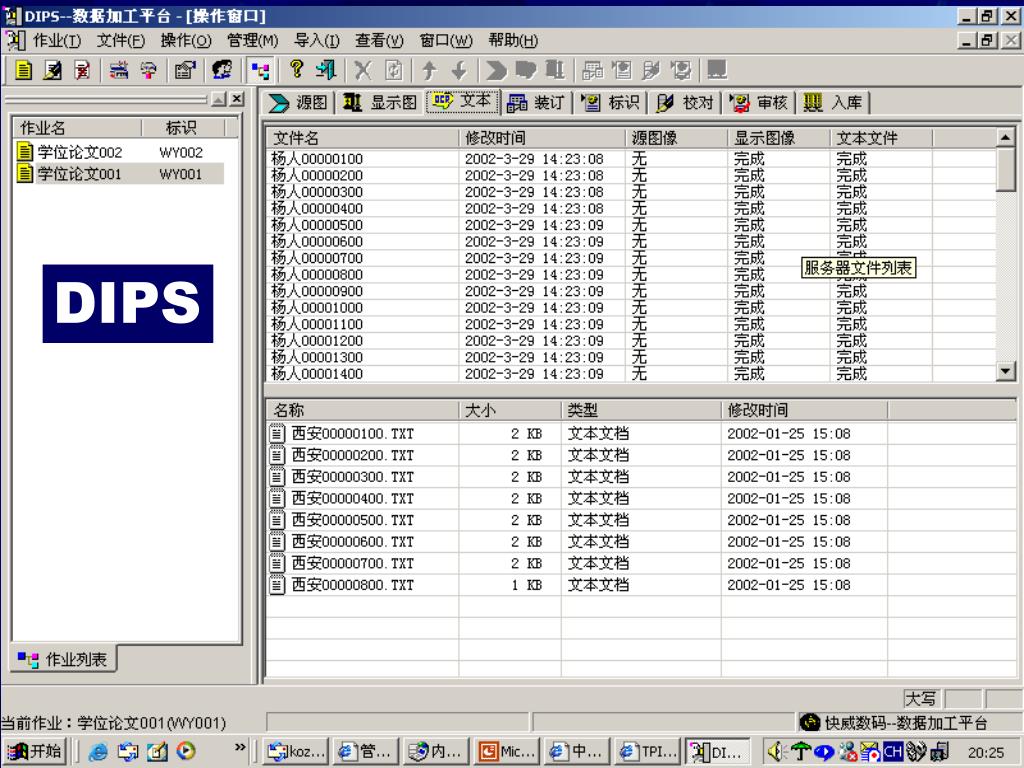Click the properties toolbar icon before the face icon
The width and height of the screenshot is (1024, 768).
coord(185,70)
